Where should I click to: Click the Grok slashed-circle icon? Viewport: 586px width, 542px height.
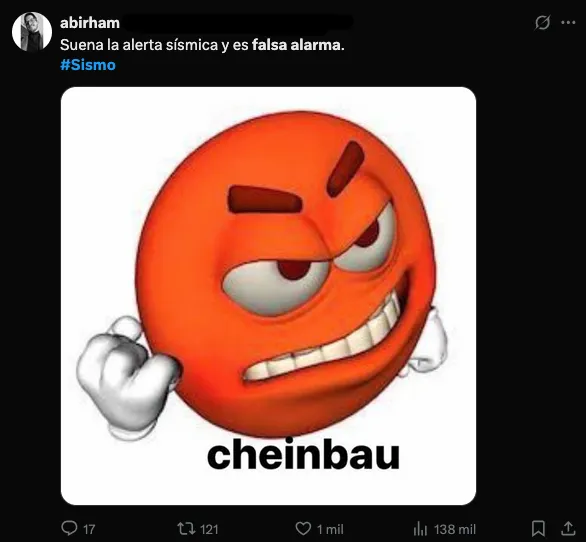pos(542,23)
